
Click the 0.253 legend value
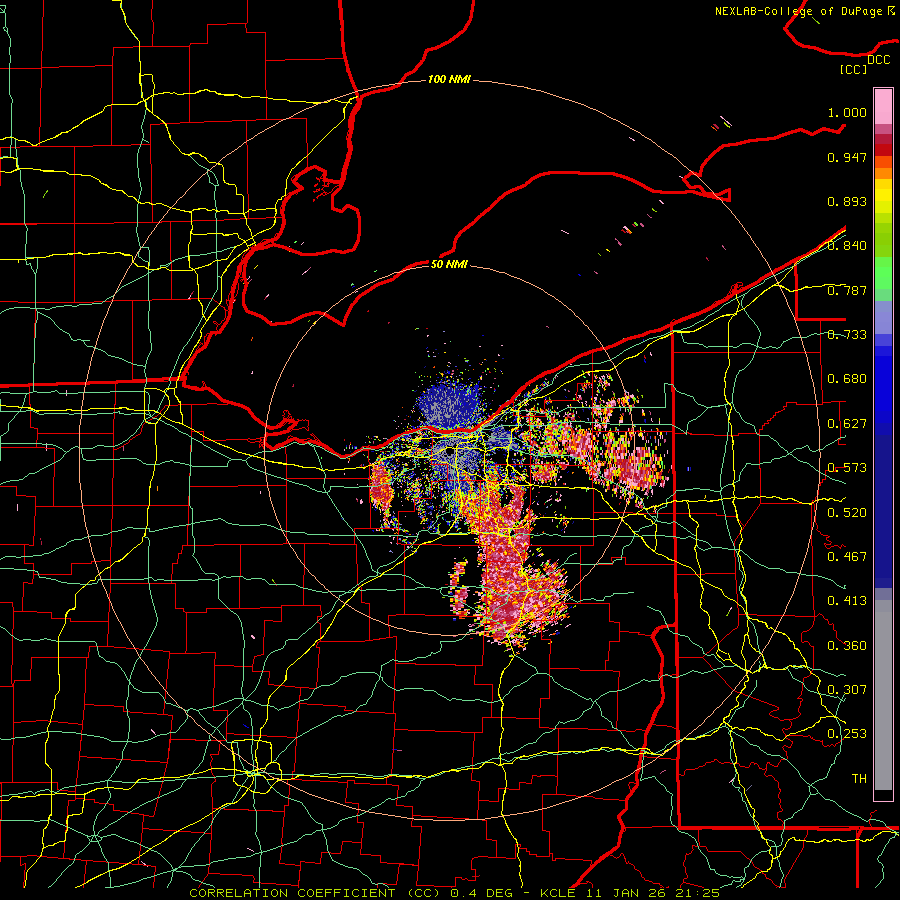pos(847,734)
